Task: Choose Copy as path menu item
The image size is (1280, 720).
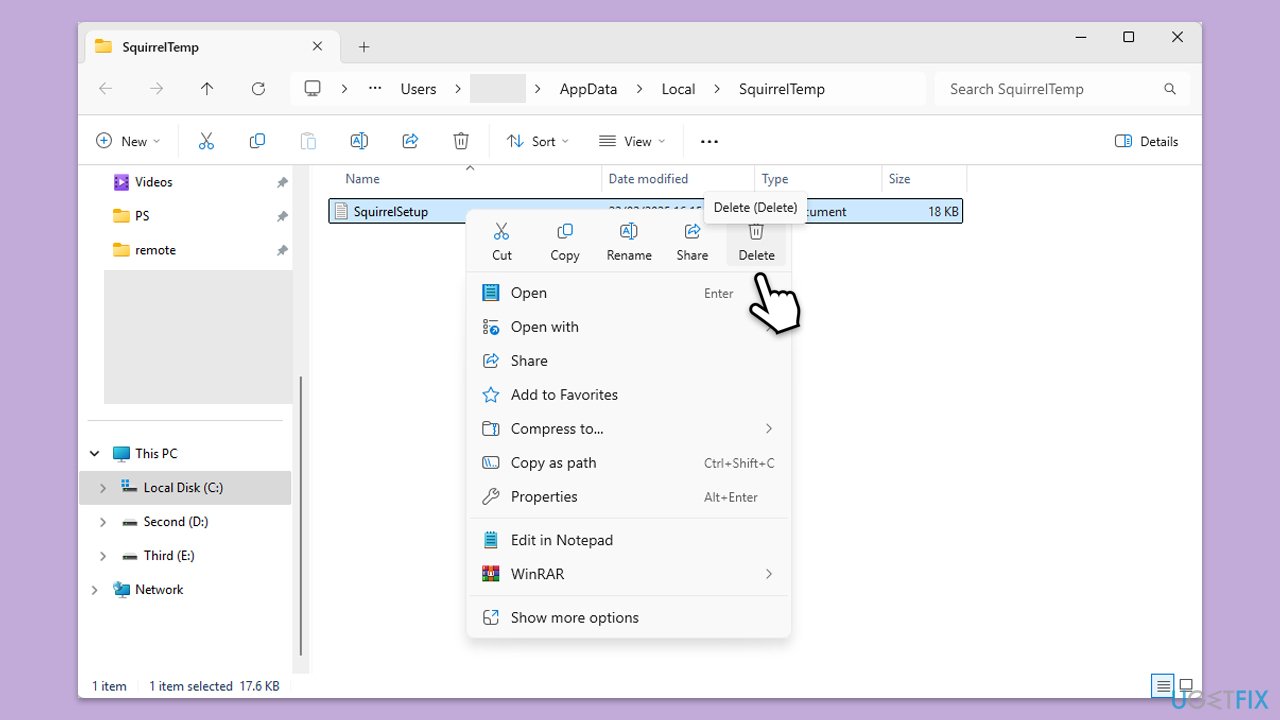Action: tap(553, 463)
